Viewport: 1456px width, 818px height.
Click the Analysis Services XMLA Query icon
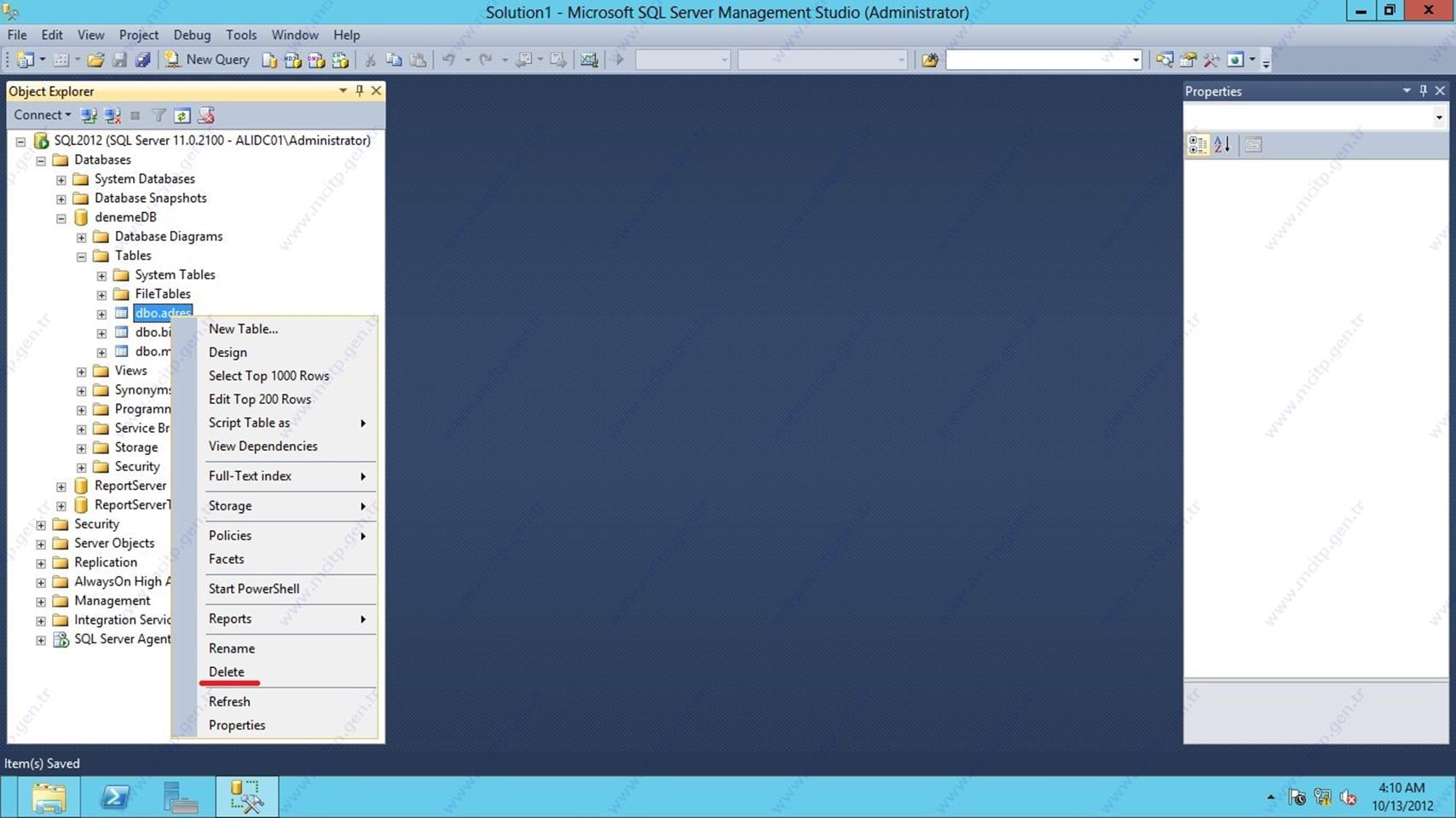click(340, 60)
